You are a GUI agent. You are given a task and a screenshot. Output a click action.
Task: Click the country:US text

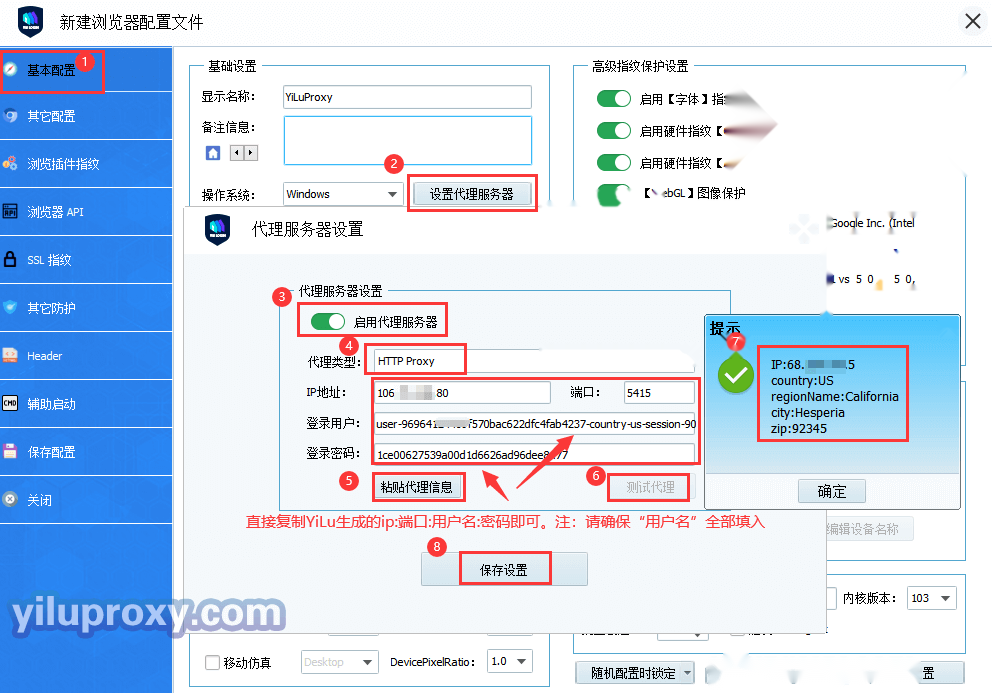[802, 380]
